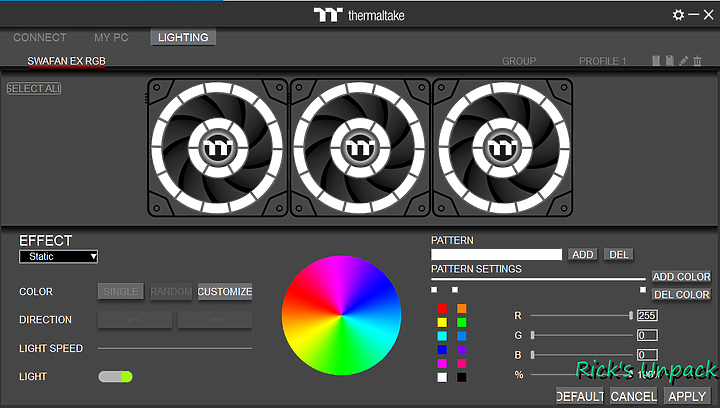
Task: Click the pattern settings gradient bar
Action: pyautogui.click(x=538, y=279)
